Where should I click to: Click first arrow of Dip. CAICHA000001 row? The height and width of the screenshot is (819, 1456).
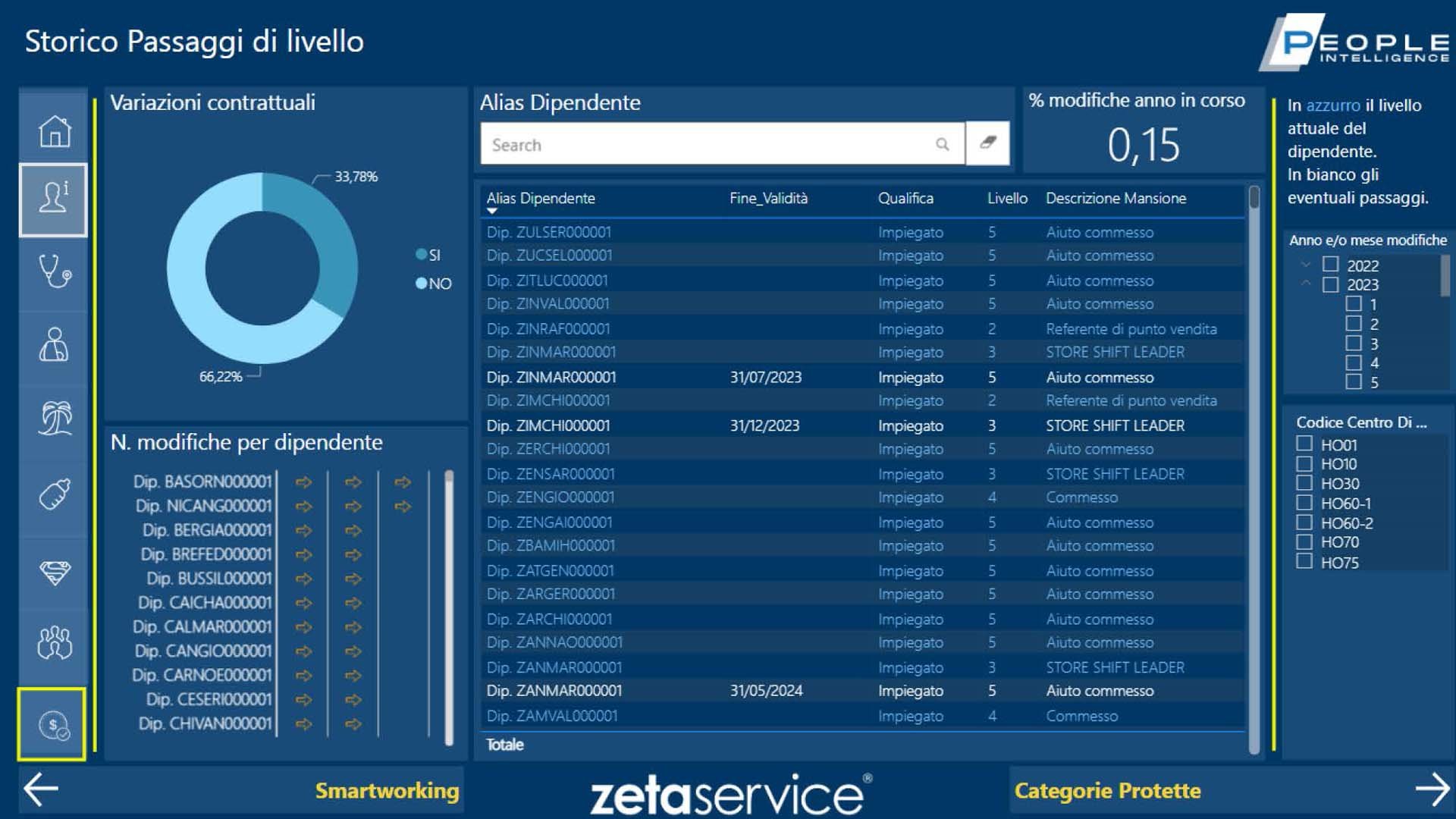pos(304,604)
